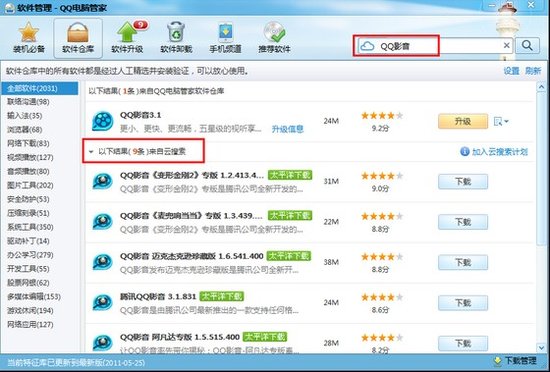Viewport: 550px width, 372px height.
Task: Select 联络沟通(98) category
Action: [28, 102]
